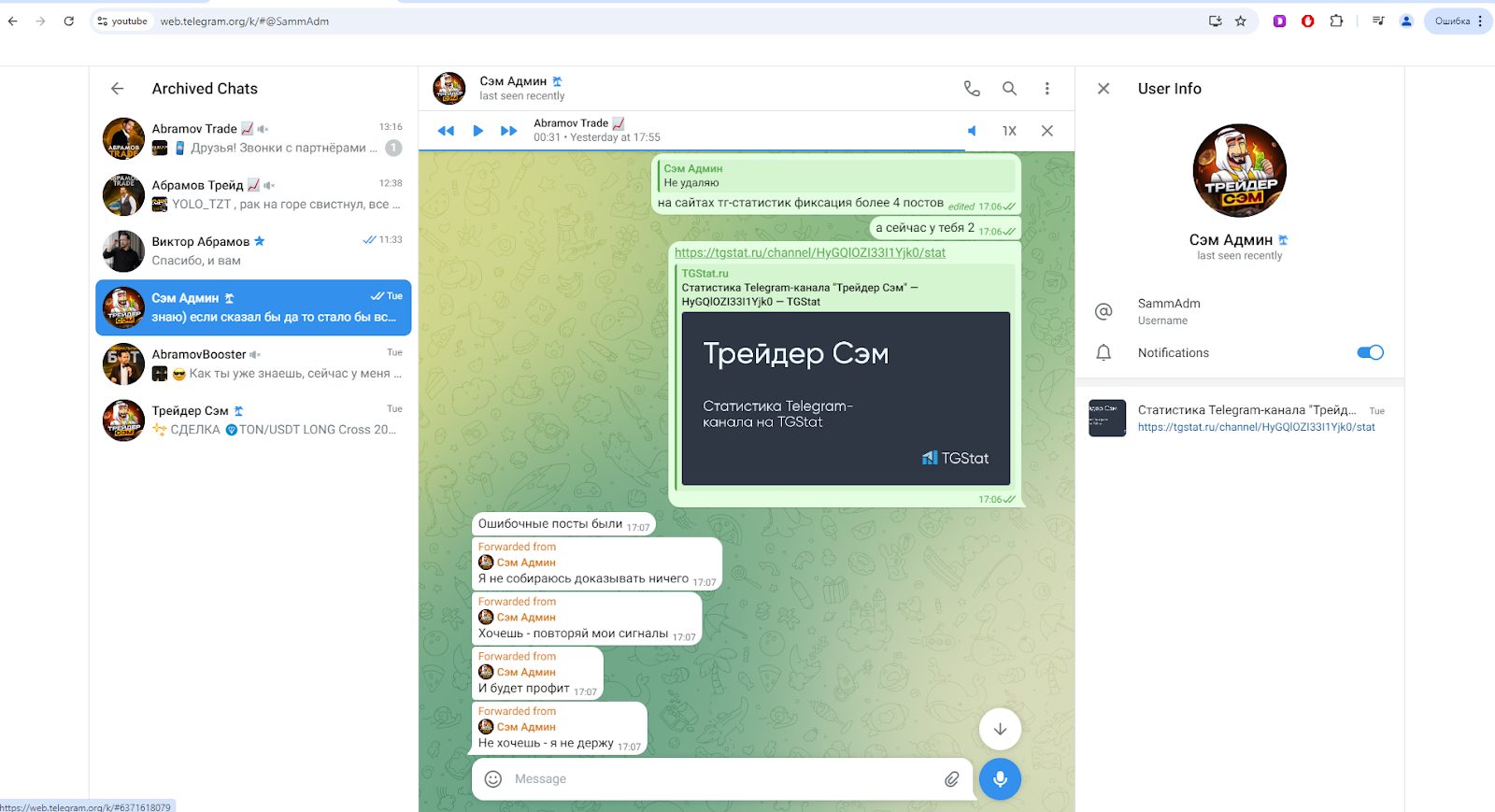Image resolution: width=1495 pixels, height=812 pixels.
Task: Change 1X playback speed
Action: point(1009,131)
